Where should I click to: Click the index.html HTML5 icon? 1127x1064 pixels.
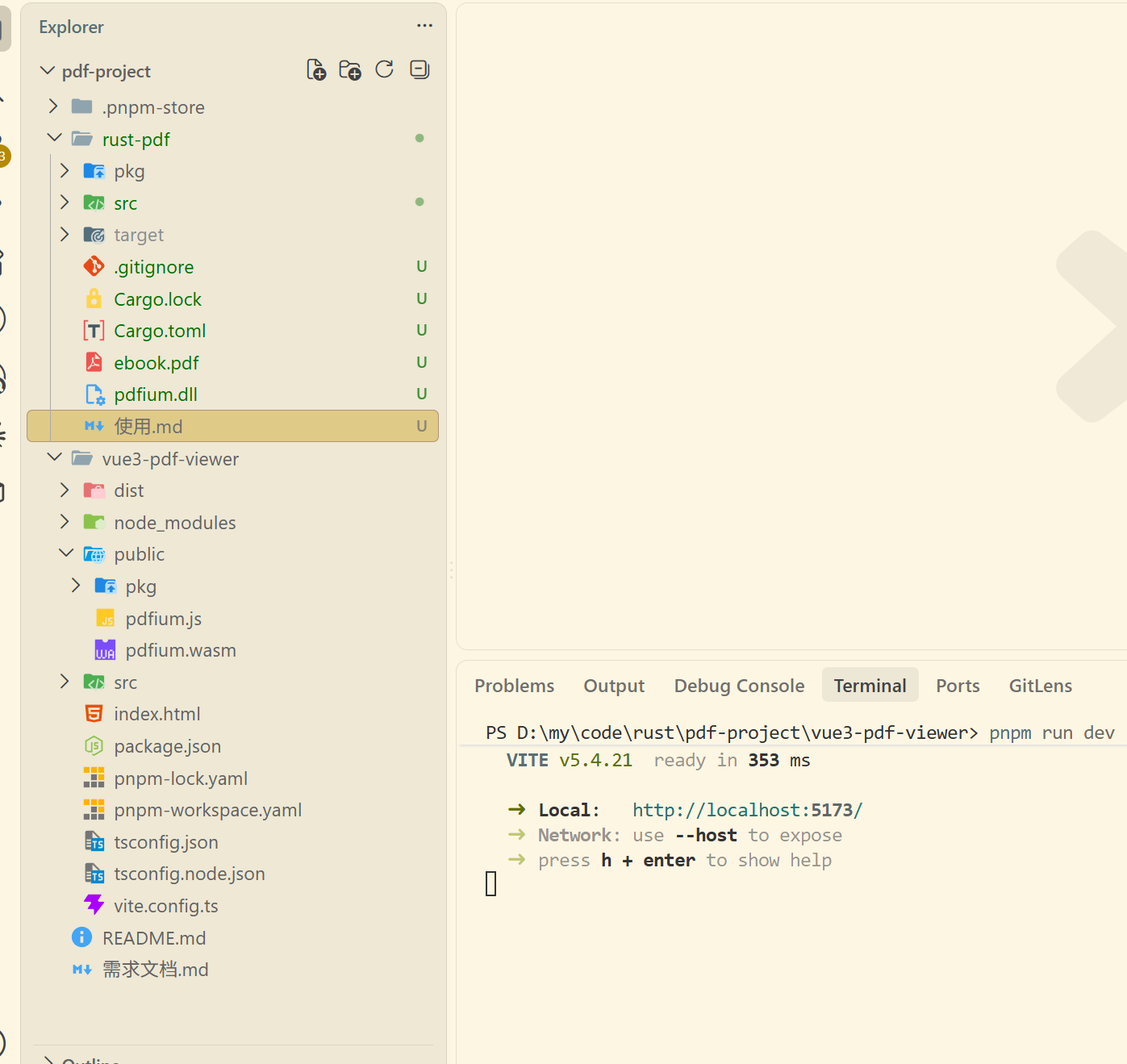[x=94, y=714]
